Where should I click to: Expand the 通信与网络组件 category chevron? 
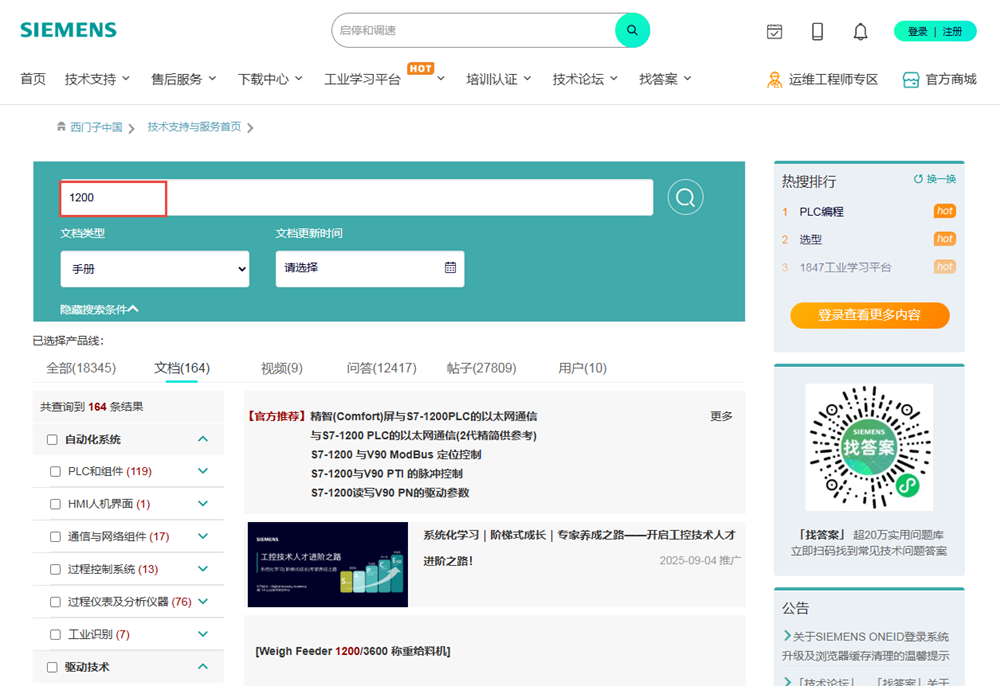pyautogui.click(x=203, y=537)
